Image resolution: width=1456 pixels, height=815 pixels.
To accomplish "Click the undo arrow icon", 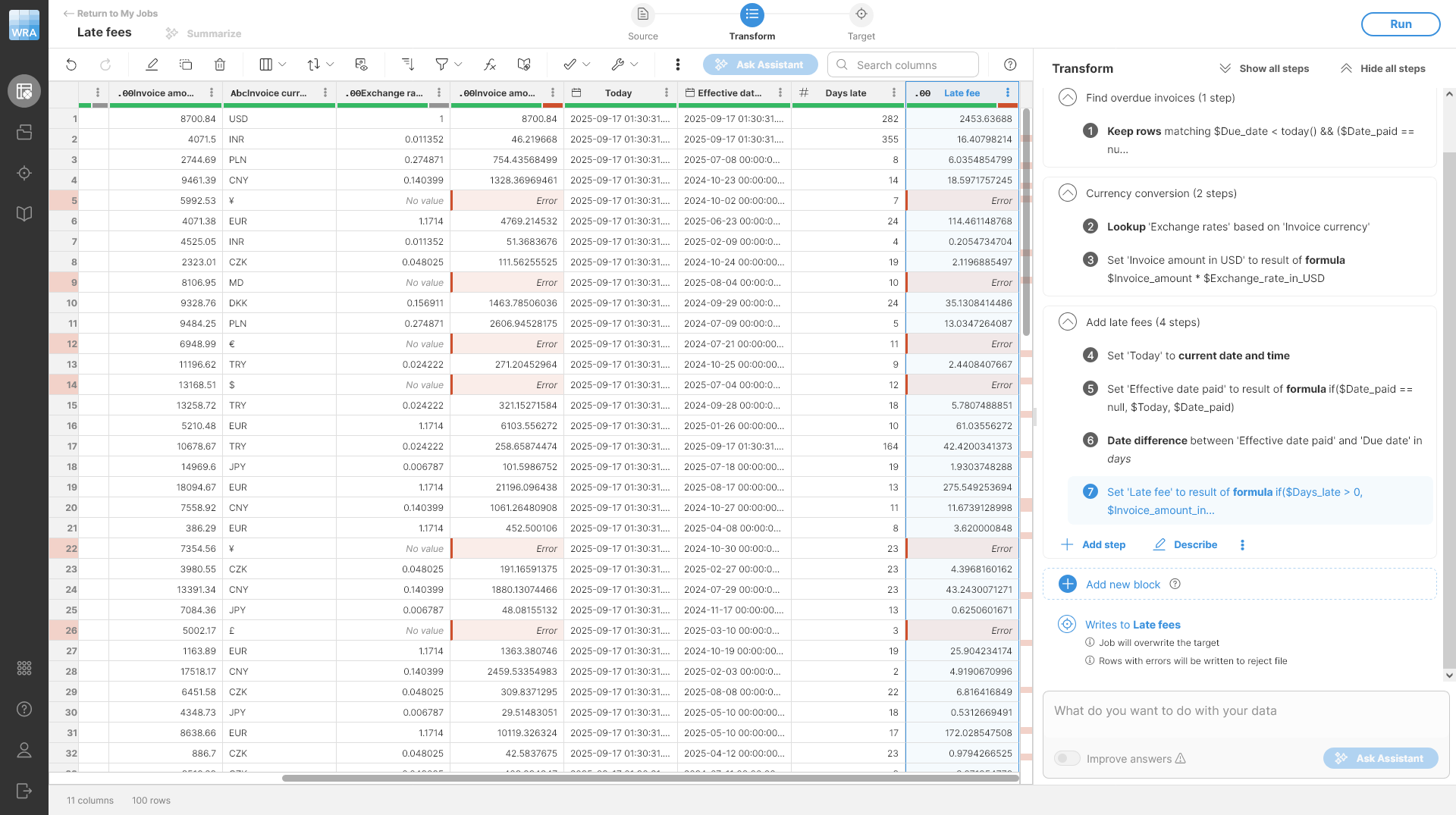I will coord(71,65).
